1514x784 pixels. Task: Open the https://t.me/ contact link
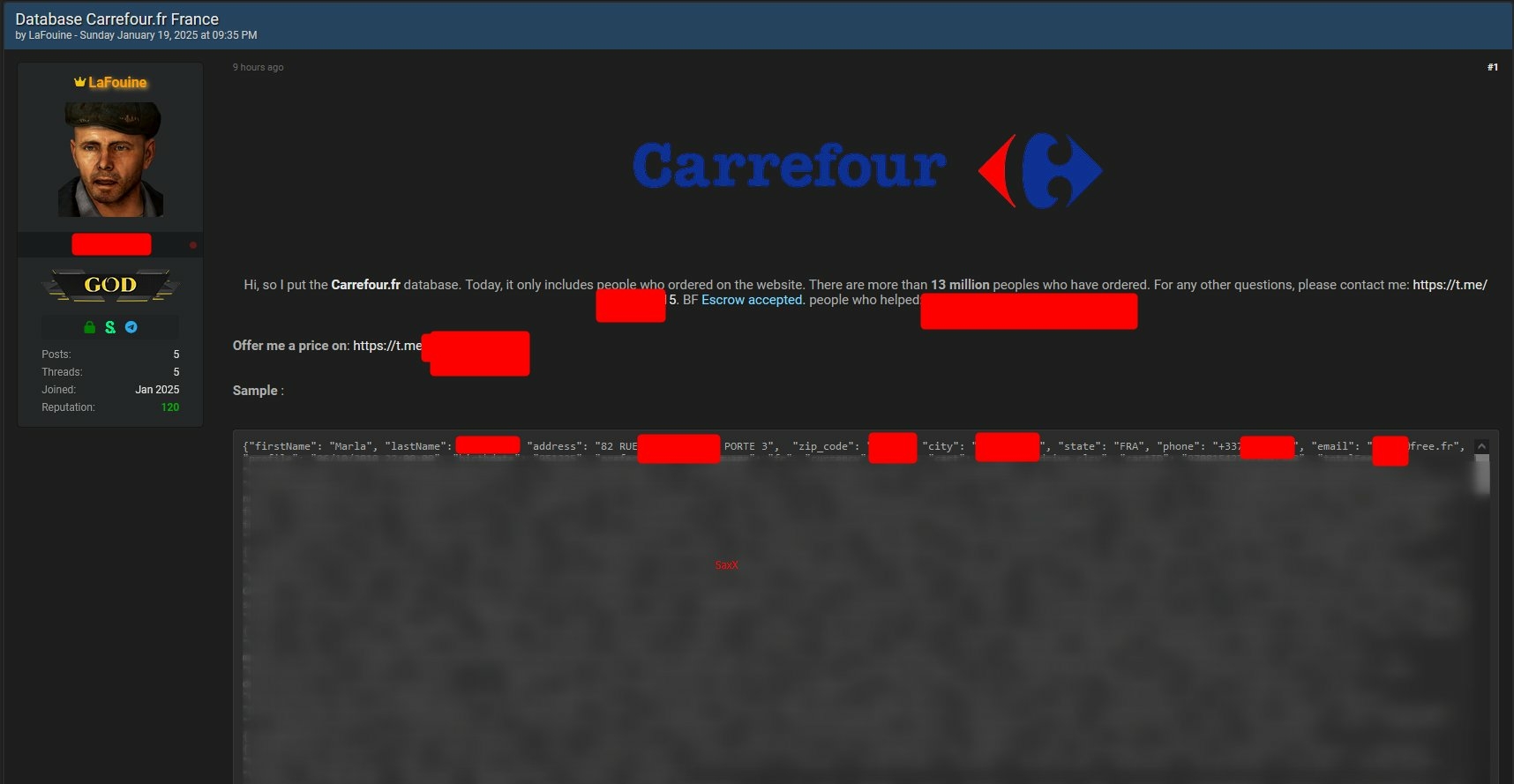pos(1450,285)
